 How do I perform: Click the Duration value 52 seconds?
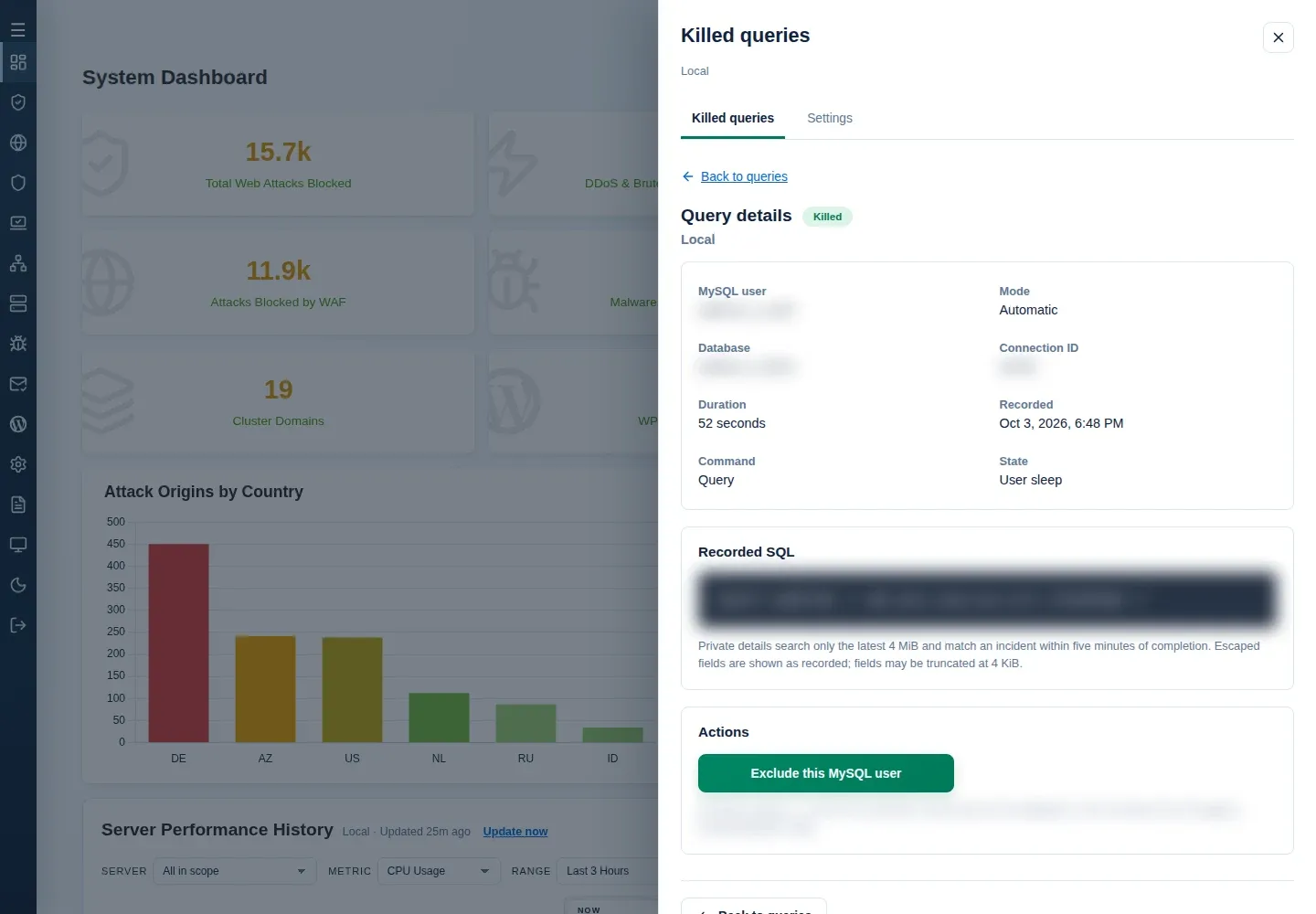[732, 423]
